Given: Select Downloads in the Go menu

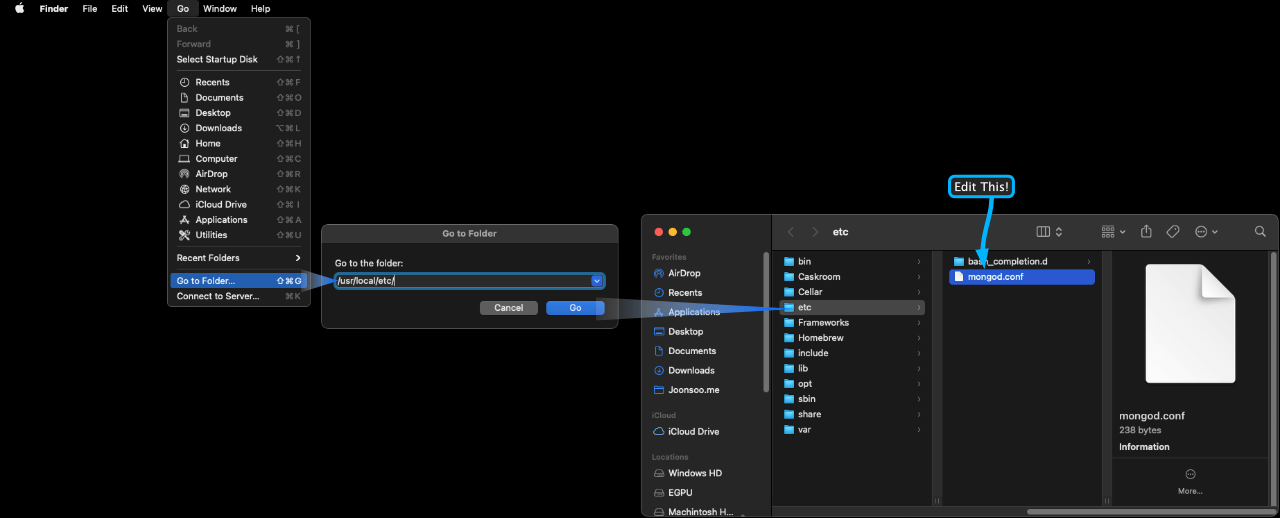Looking at the screenshot, I should click(x=239, y=128).
